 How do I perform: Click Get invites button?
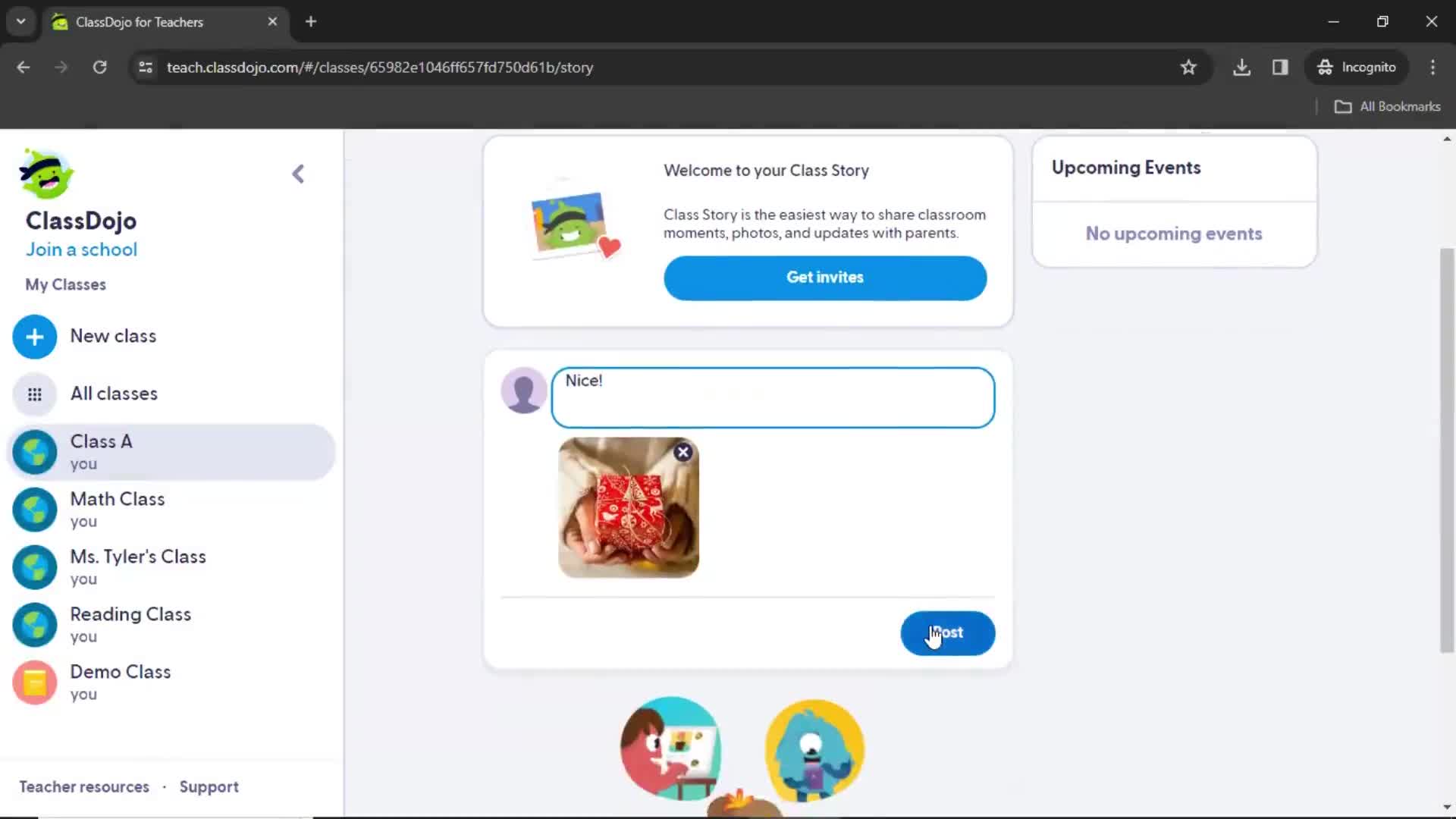click(824, 277)
